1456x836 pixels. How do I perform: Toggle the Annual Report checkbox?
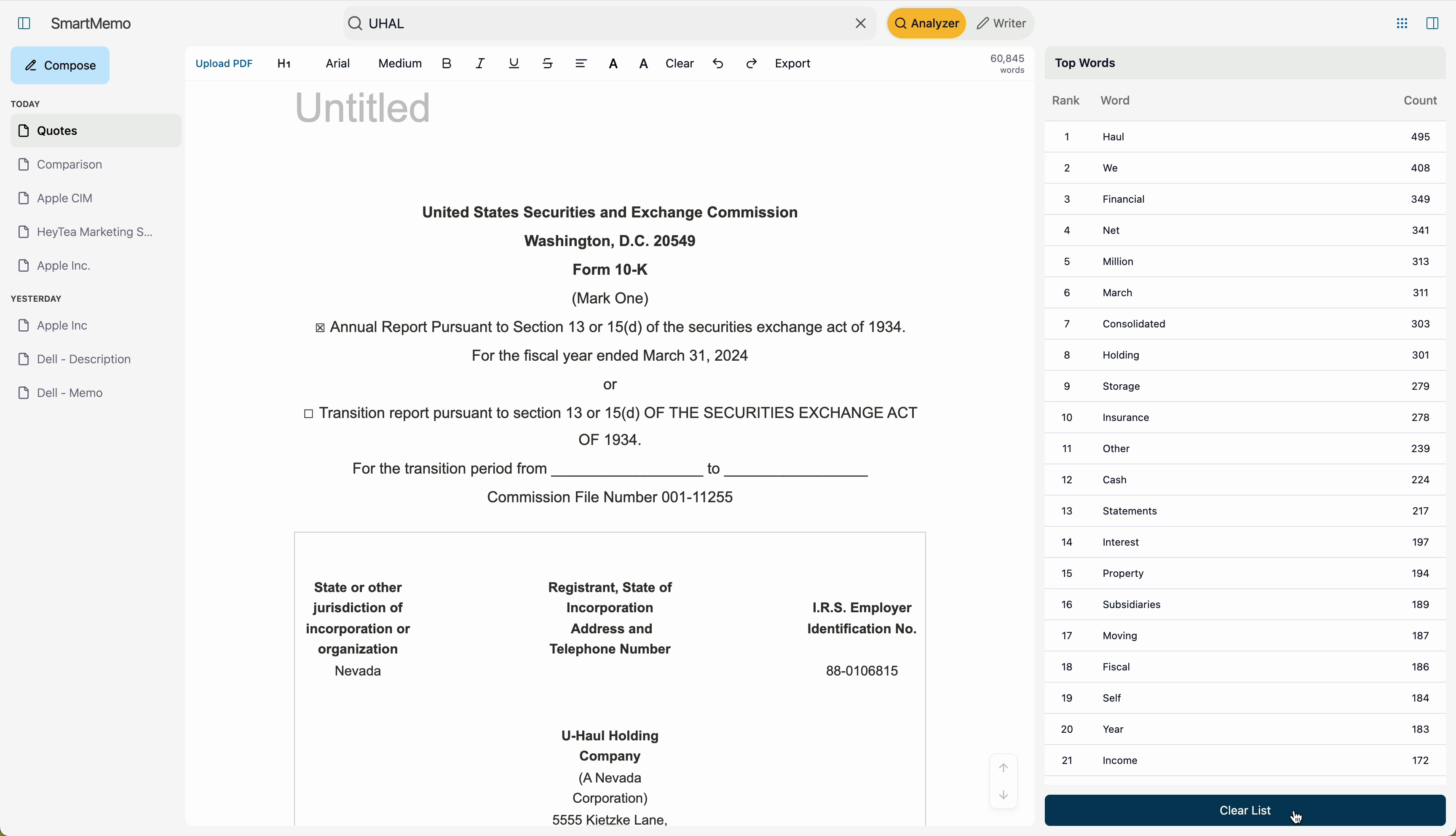(320, 328)
